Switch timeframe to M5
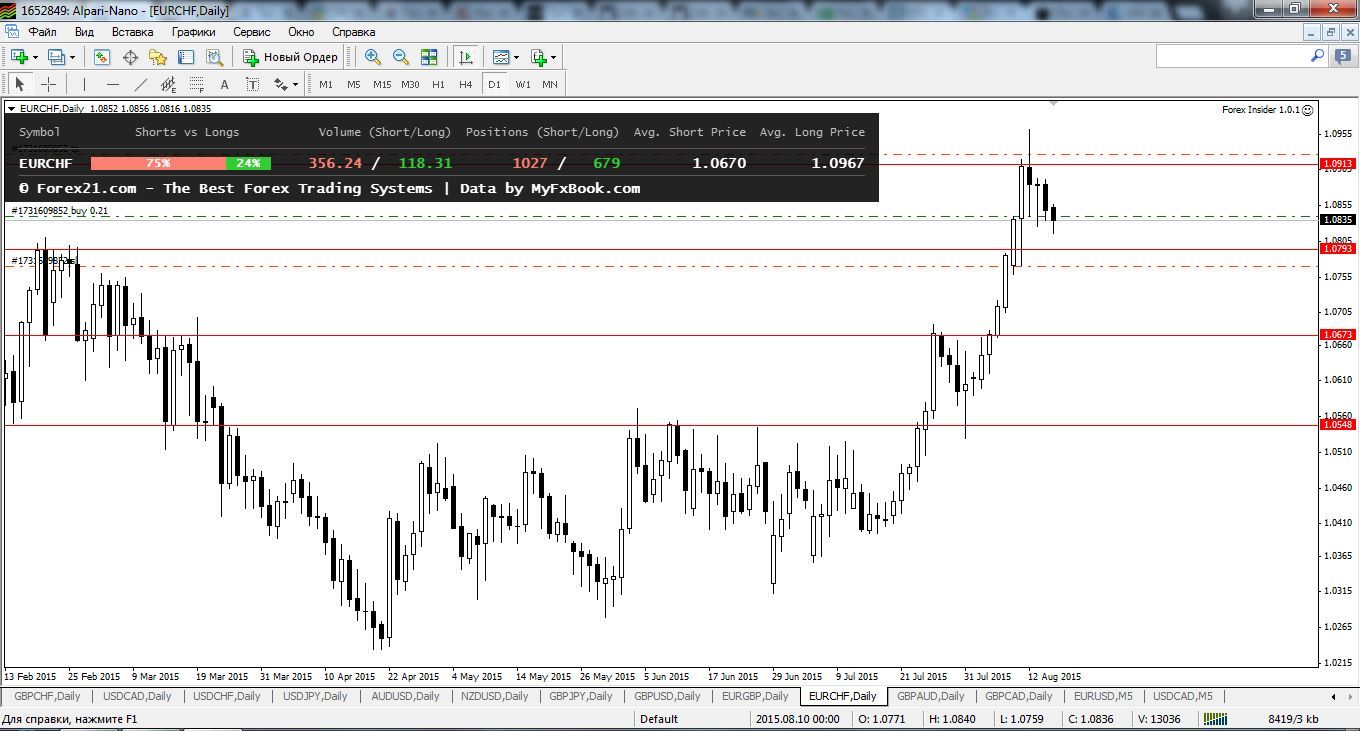This screenshot has height=731, width=1360. pos(354,84)
